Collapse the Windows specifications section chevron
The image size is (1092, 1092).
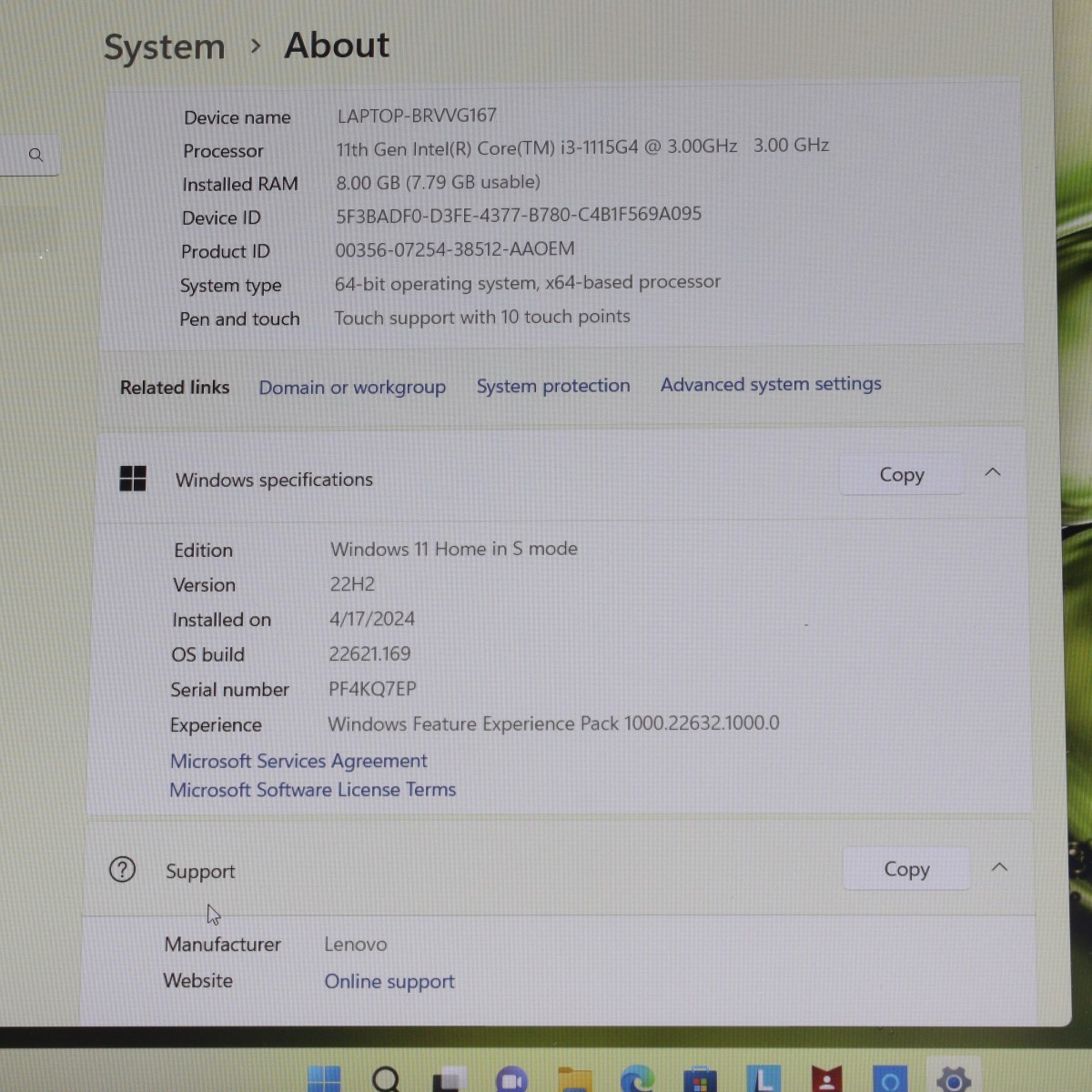point(993,472)
